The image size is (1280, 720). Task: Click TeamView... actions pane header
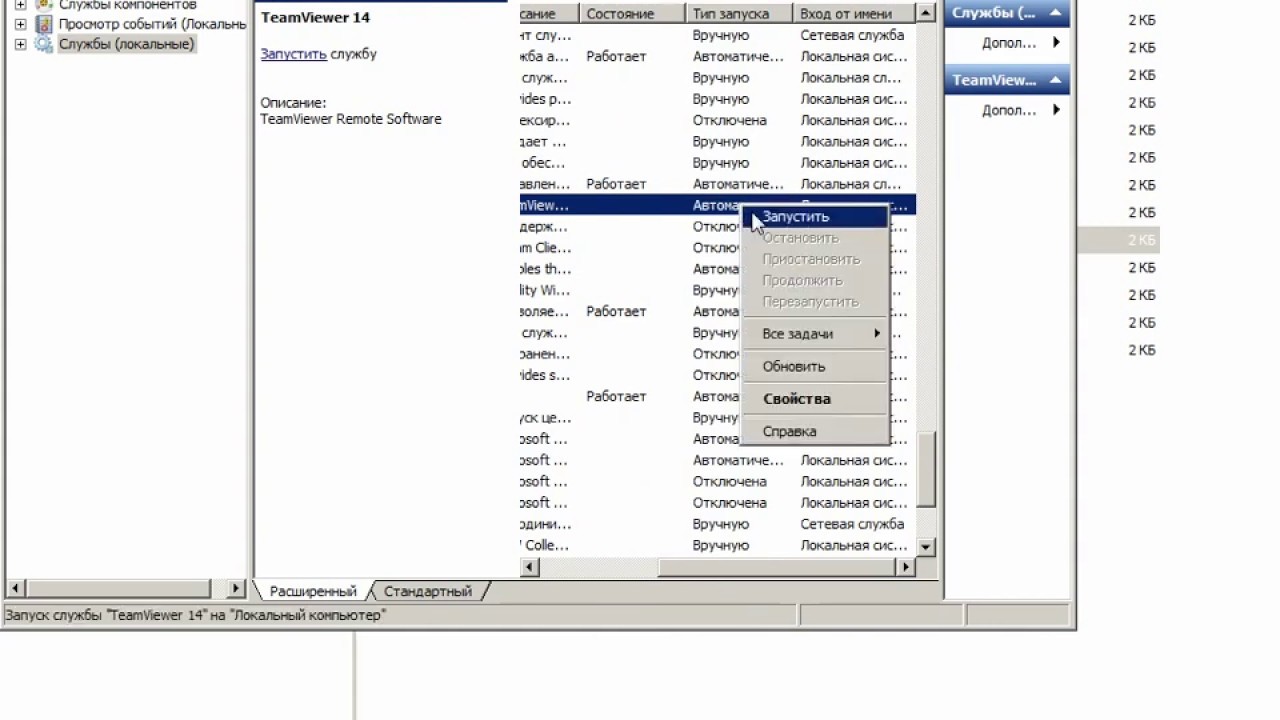1007,80
